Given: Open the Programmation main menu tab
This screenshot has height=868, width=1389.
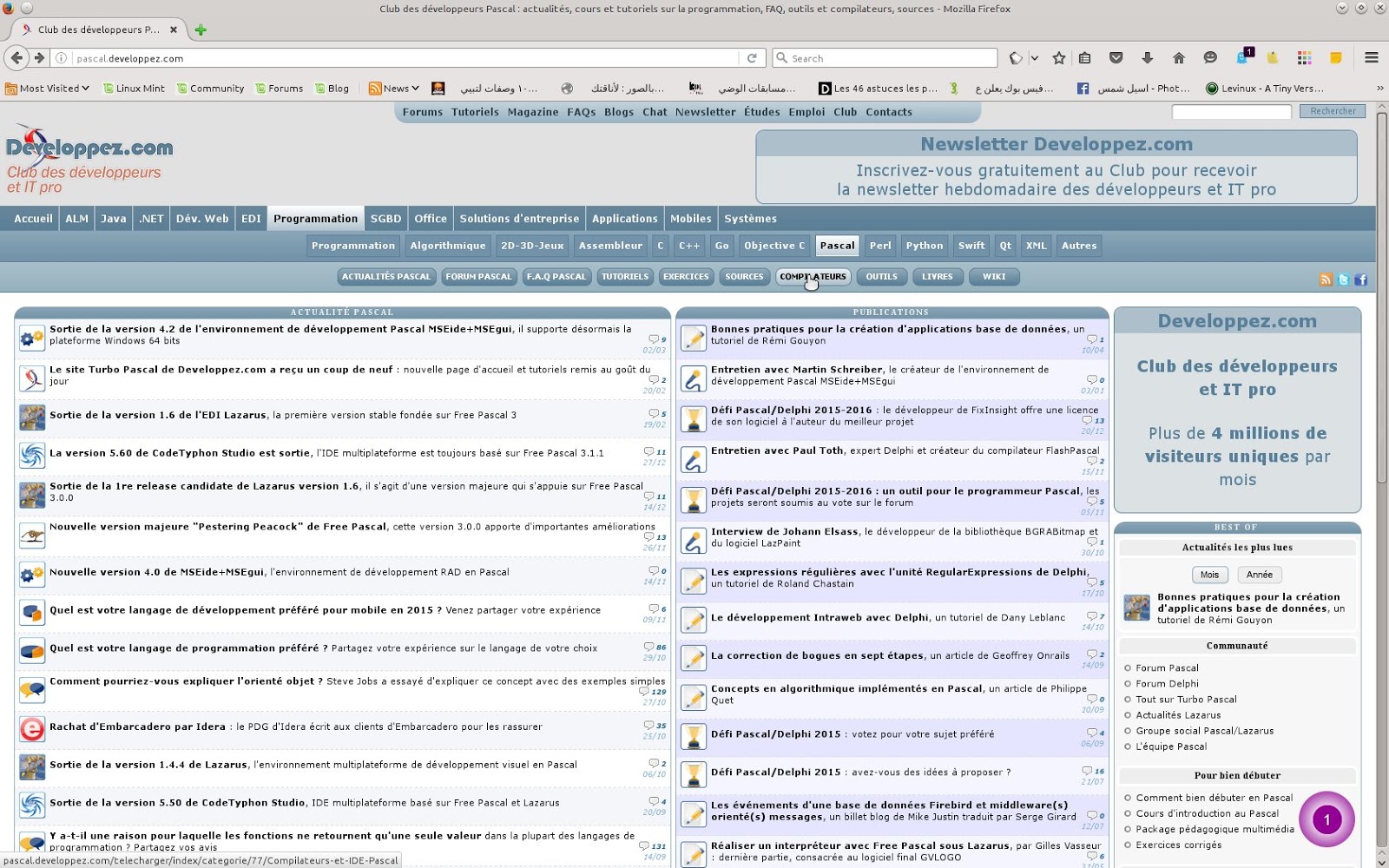Looking at the screenshot, I should tap(315, 219).
